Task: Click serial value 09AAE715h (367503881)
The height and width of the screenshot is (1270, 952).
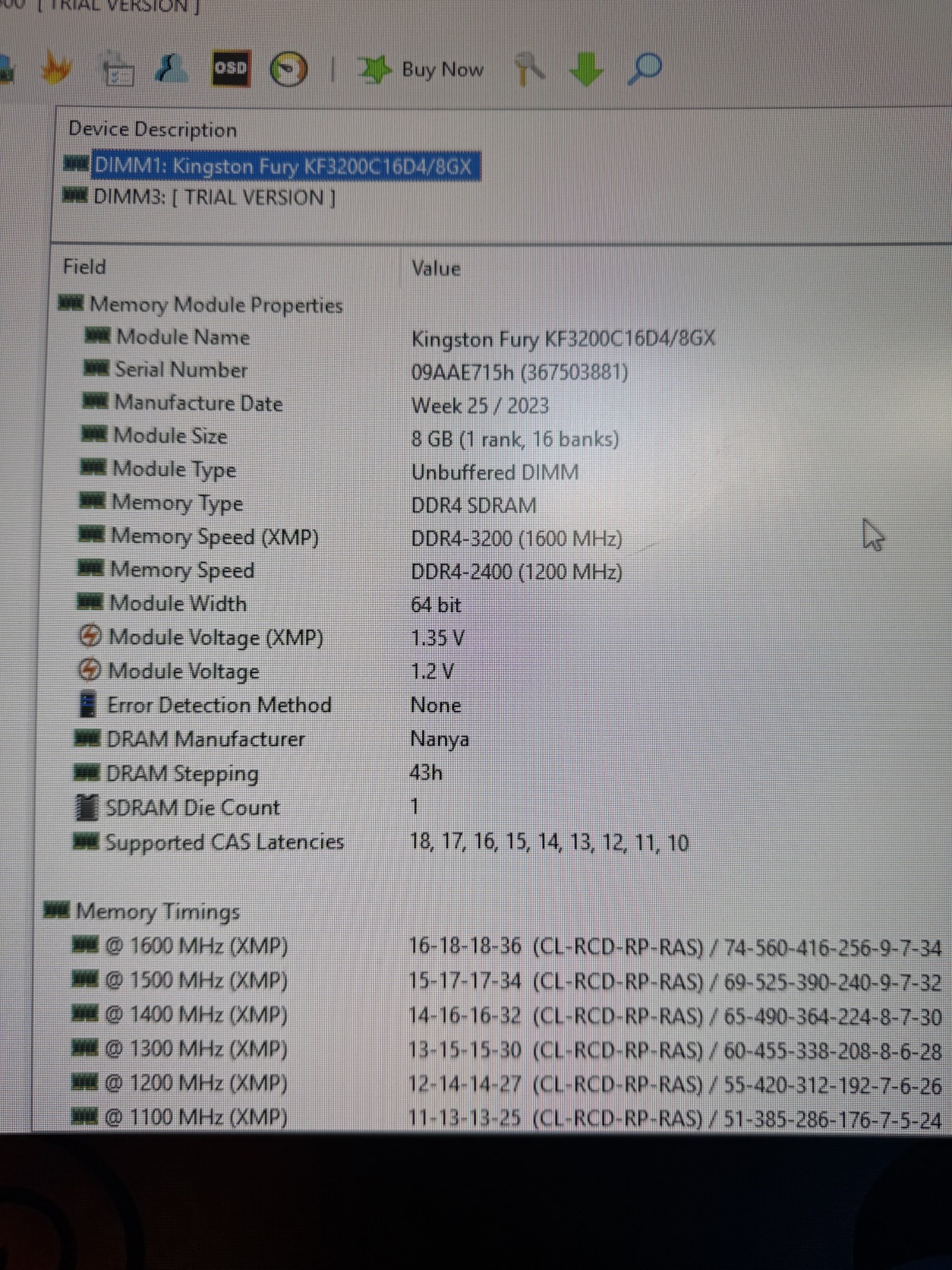Action: click(519, 372)
